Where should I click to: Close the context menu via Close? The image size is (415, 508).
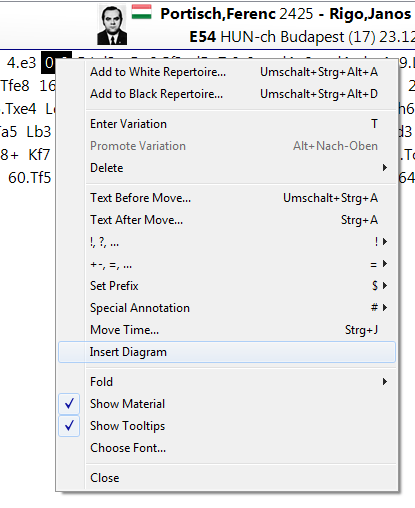[227, 478]
